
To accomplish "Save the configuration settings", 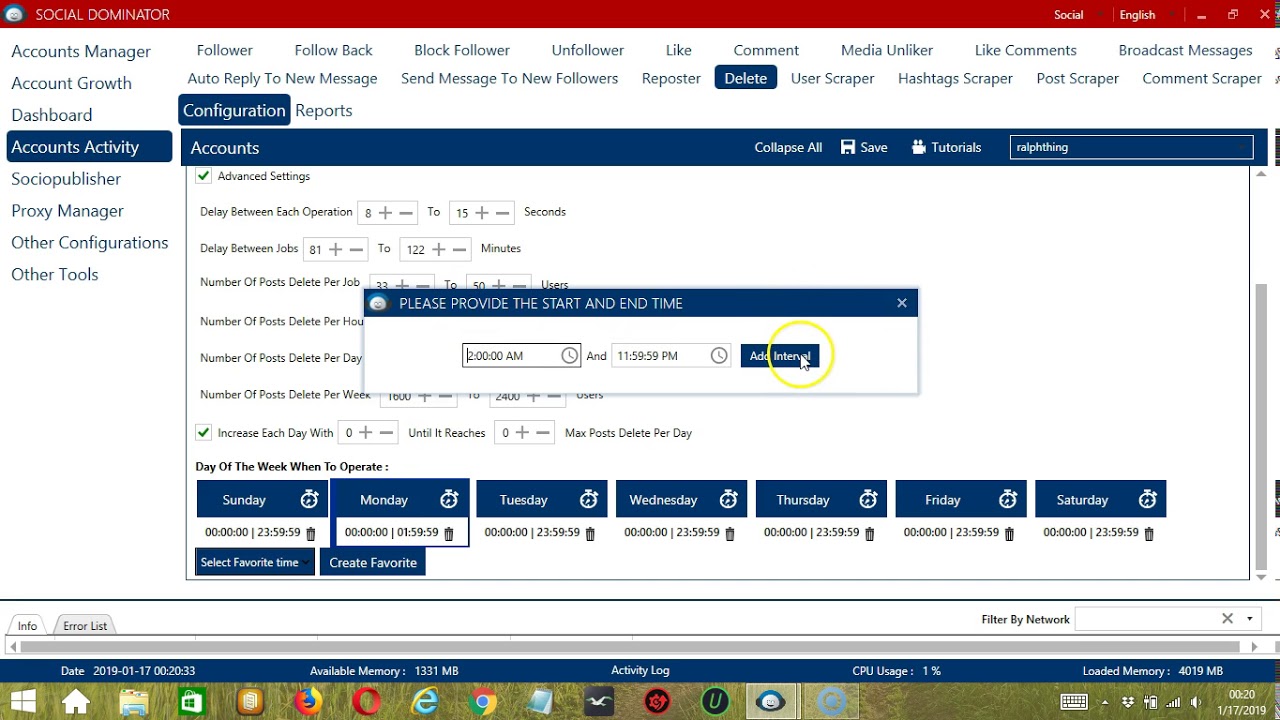I will 864,147.
